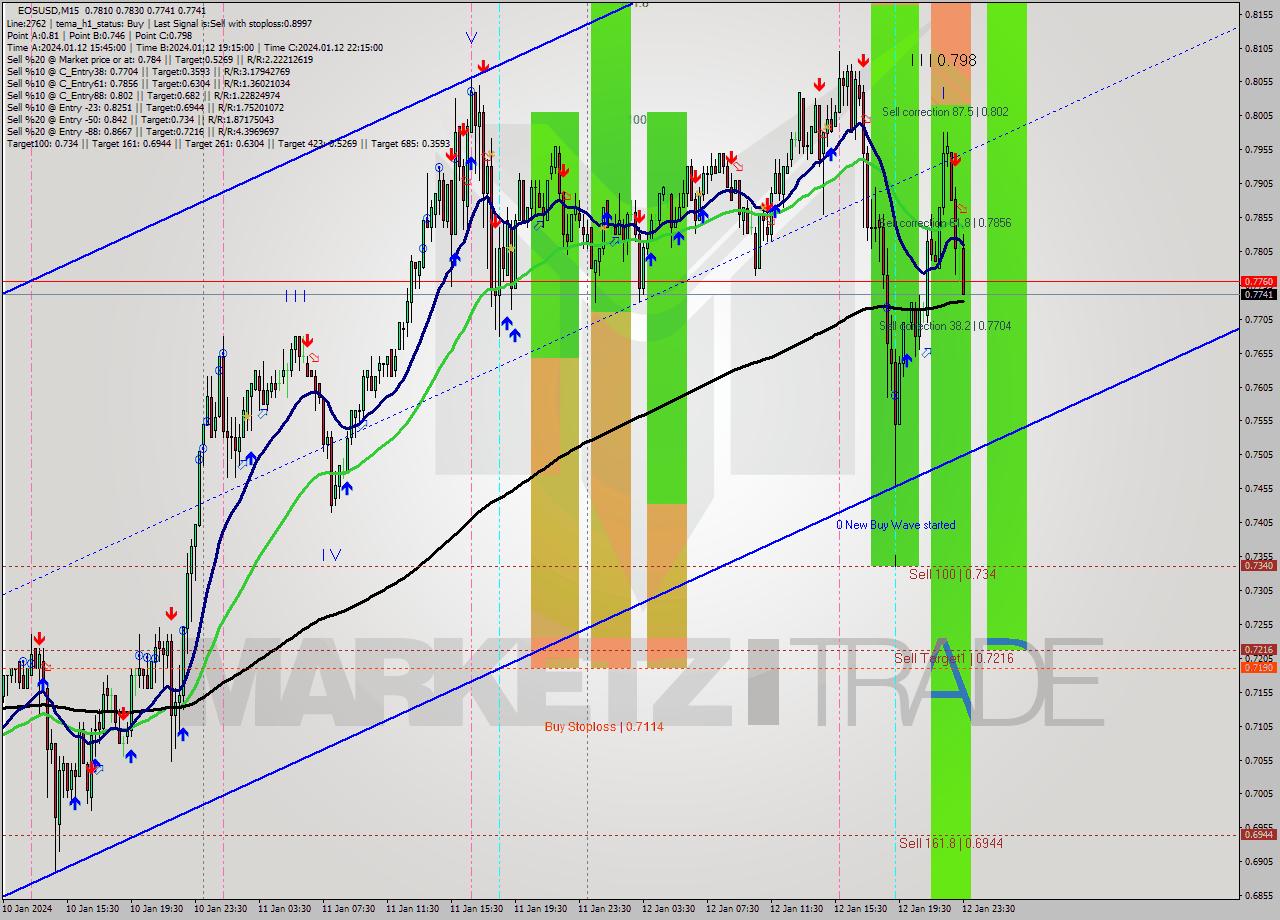
Task: Click the 'Time A:2024.01.12 15:45:00' info line
Action: (194, 47)
